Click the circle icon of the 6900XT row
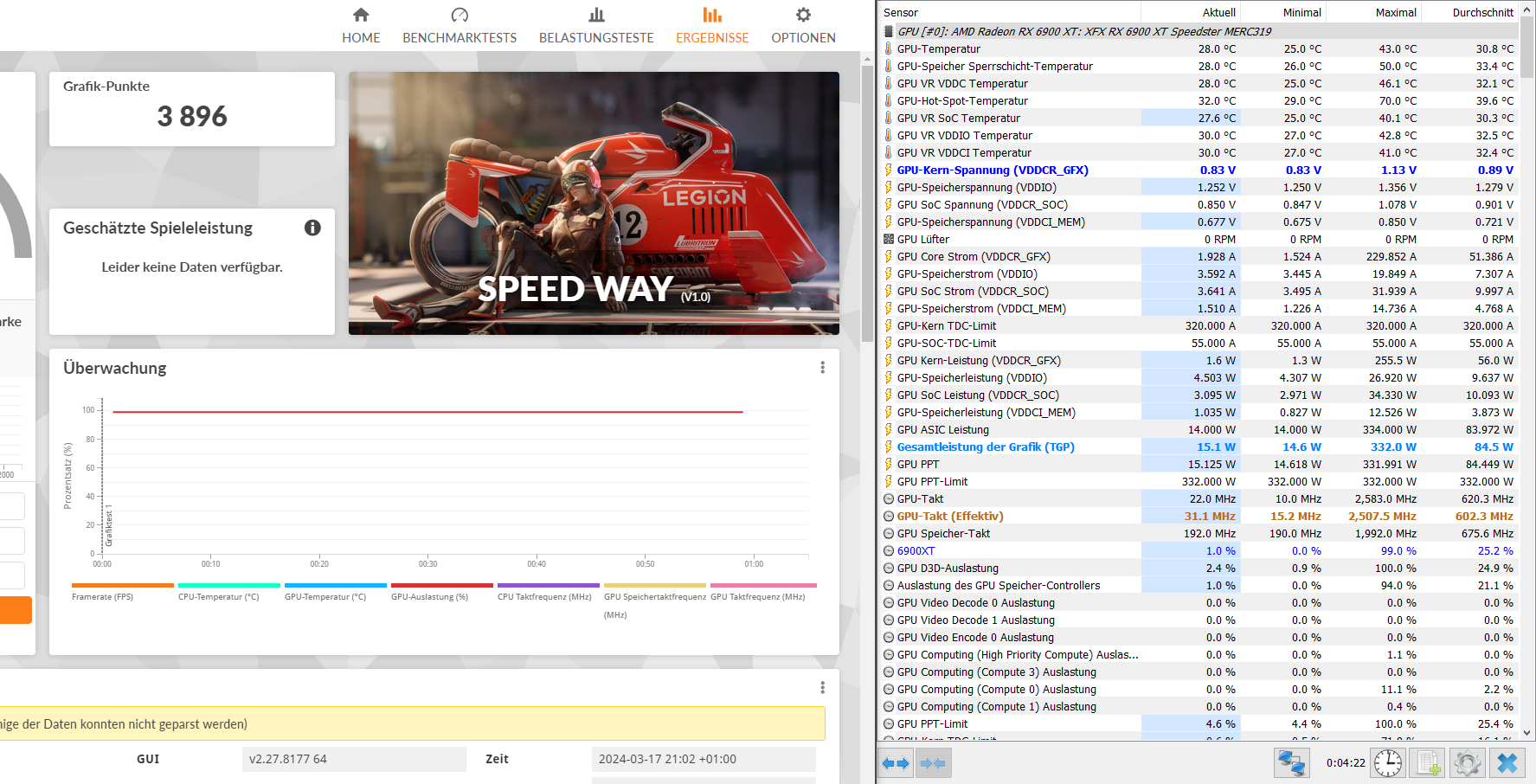 point(889,550)
